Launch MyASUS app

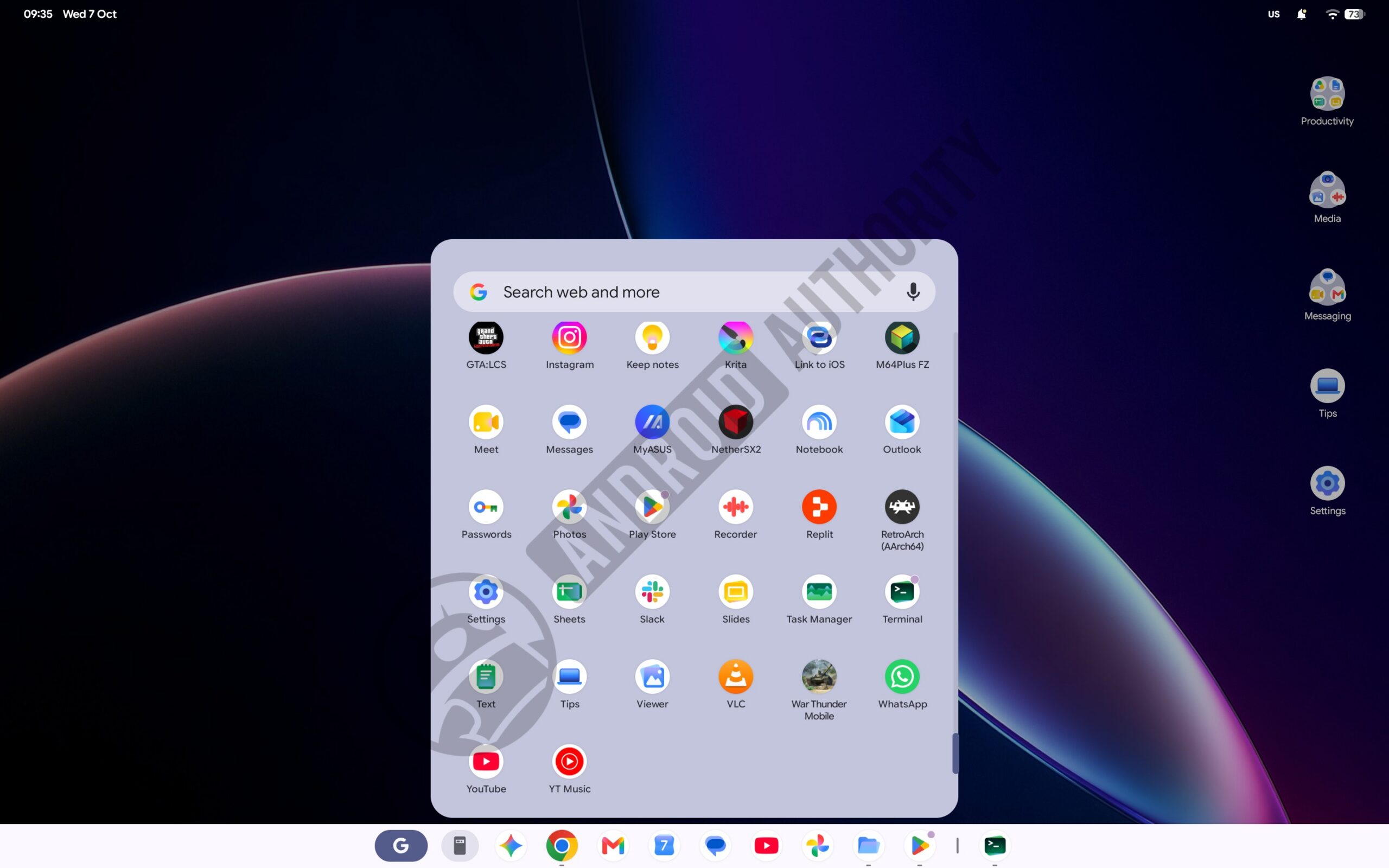(652, 423)
